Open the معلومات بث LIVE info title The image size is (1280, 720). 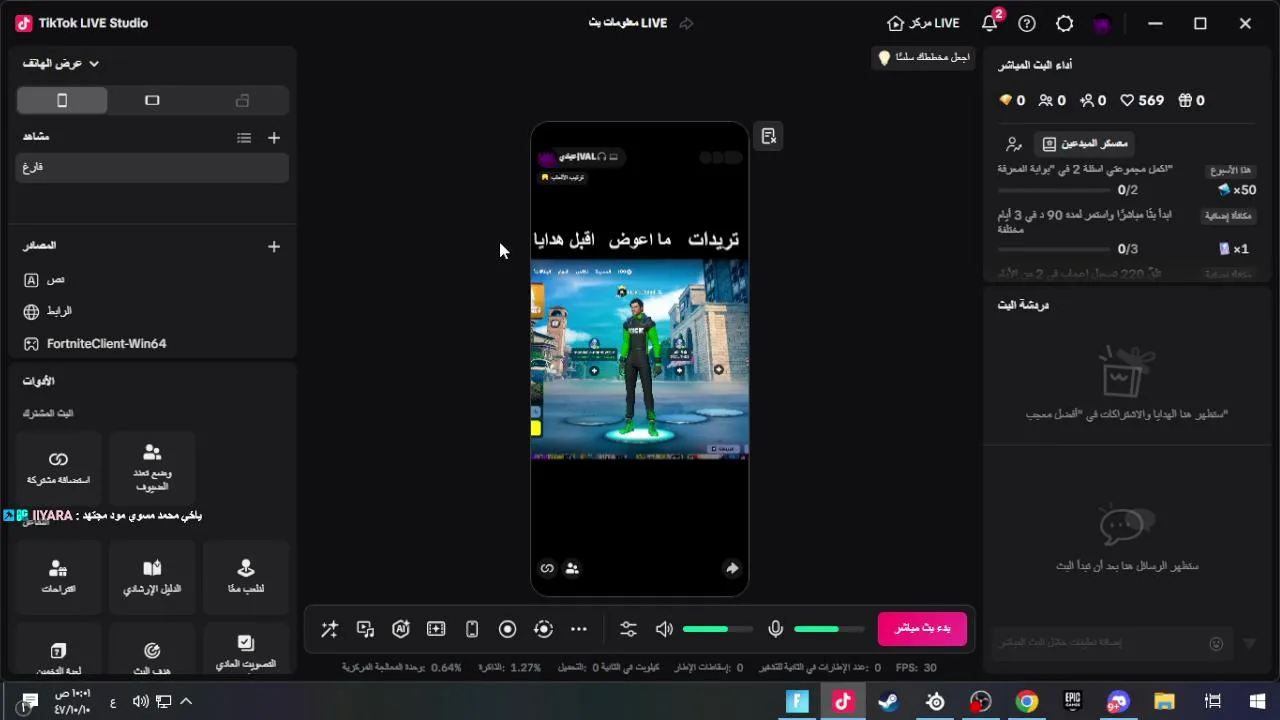coord(628,23)
